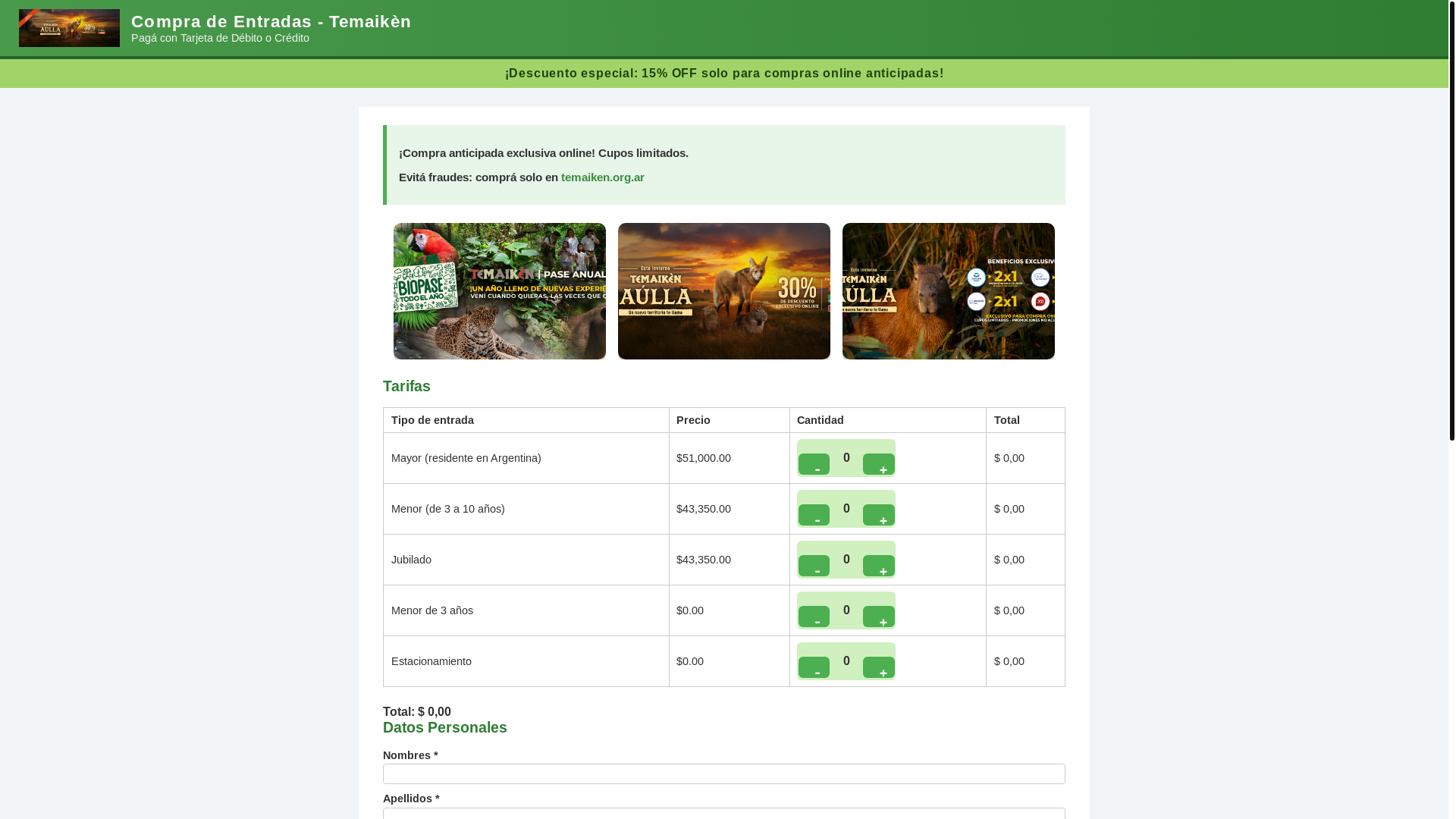1456x819 pixels.
Task: Select the Menor de 3 años quantity field
Action: click(x=846, y=610)
